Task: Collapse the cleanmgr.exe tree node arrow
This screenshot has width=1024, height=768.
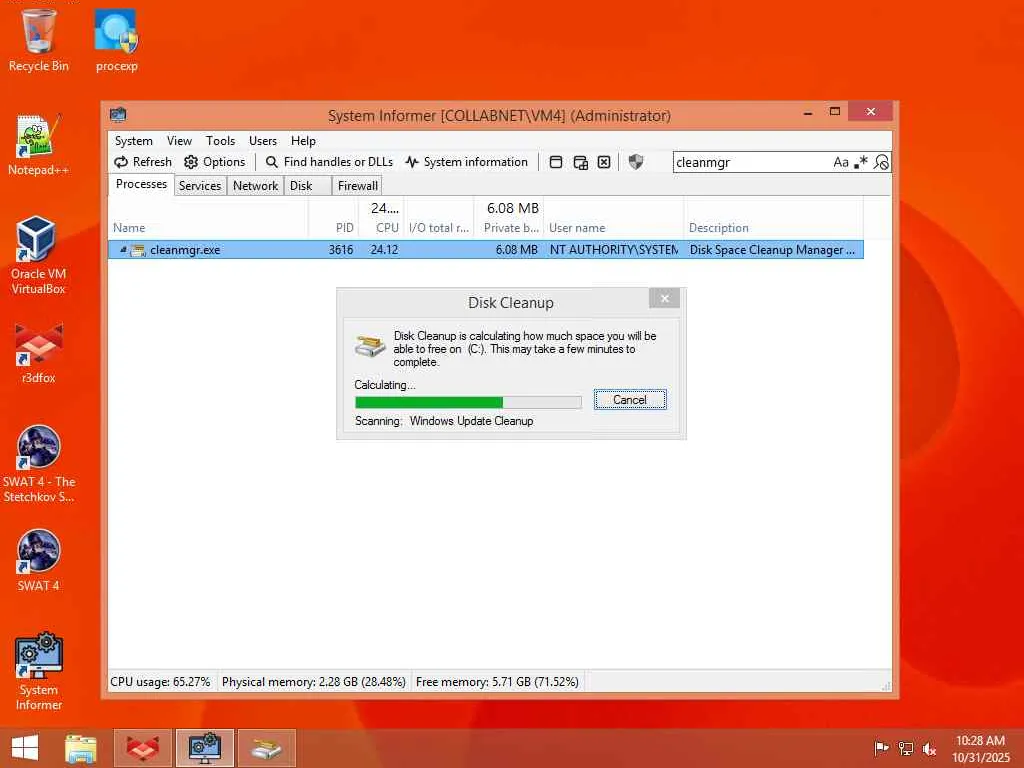Action: coord(123,249)
